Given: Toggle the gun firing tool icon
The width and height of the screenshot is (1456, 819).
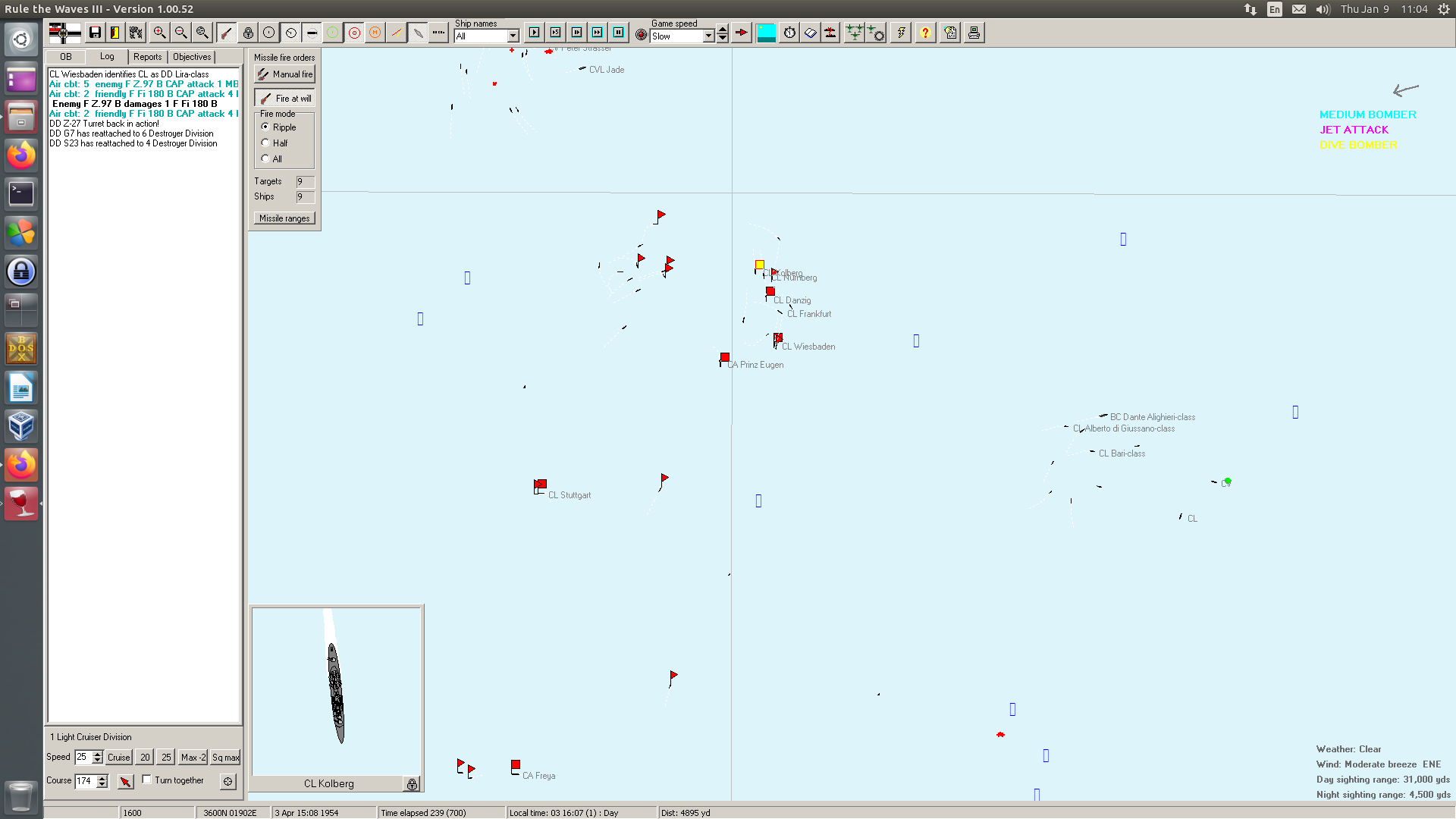Looking at the screenshot, I should pyautogui.click(x=226, y=33).
